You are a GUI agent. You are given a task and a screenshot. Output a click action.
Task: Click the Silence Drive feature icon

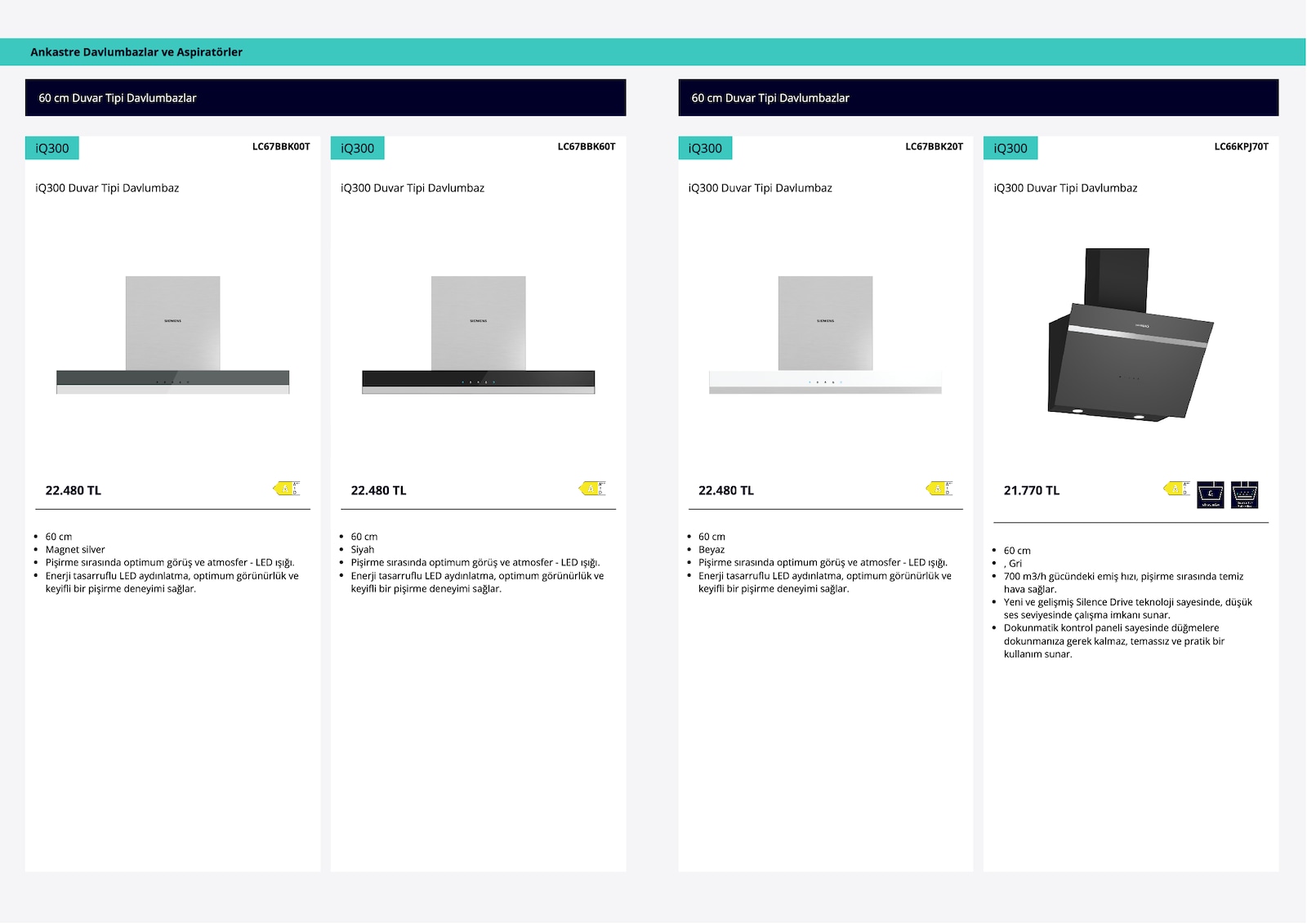coord(1211,495)
